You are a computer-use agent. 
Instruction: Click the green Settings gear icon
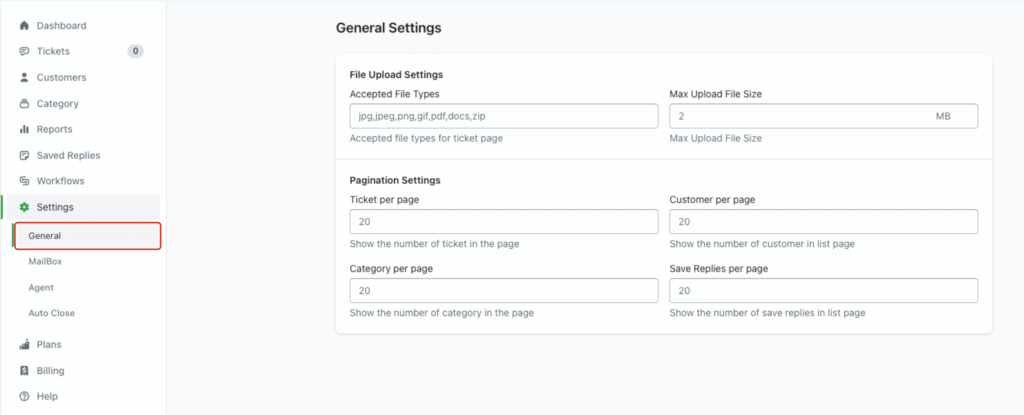pos(24,207)
